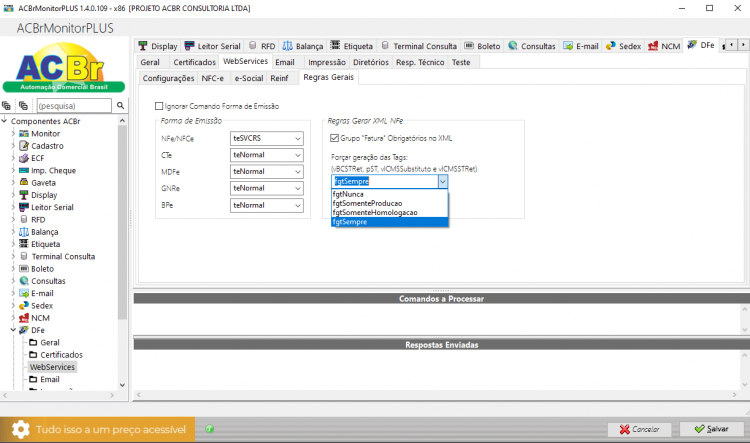This screenshot has width=750, height=443.
Task: Enable Ignorar Comando Forma de Emissão
Action: click(159, 106)
